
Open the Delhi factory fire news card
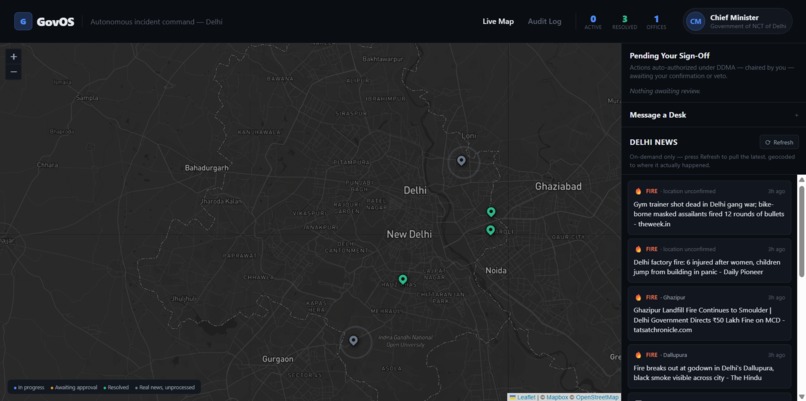709,261
